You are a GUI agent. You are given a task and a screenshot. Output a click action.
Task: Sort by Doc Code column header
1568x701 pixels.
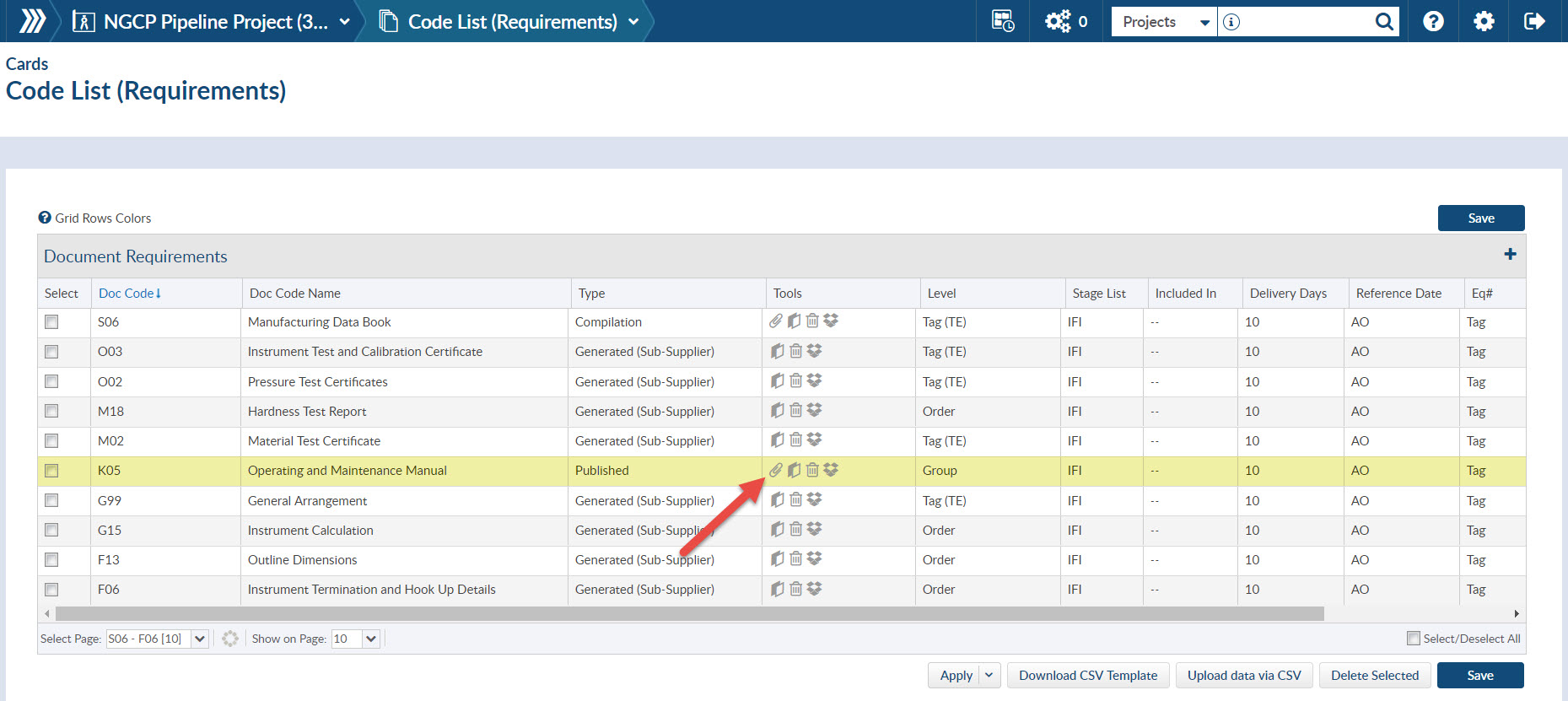coord(130,293)
